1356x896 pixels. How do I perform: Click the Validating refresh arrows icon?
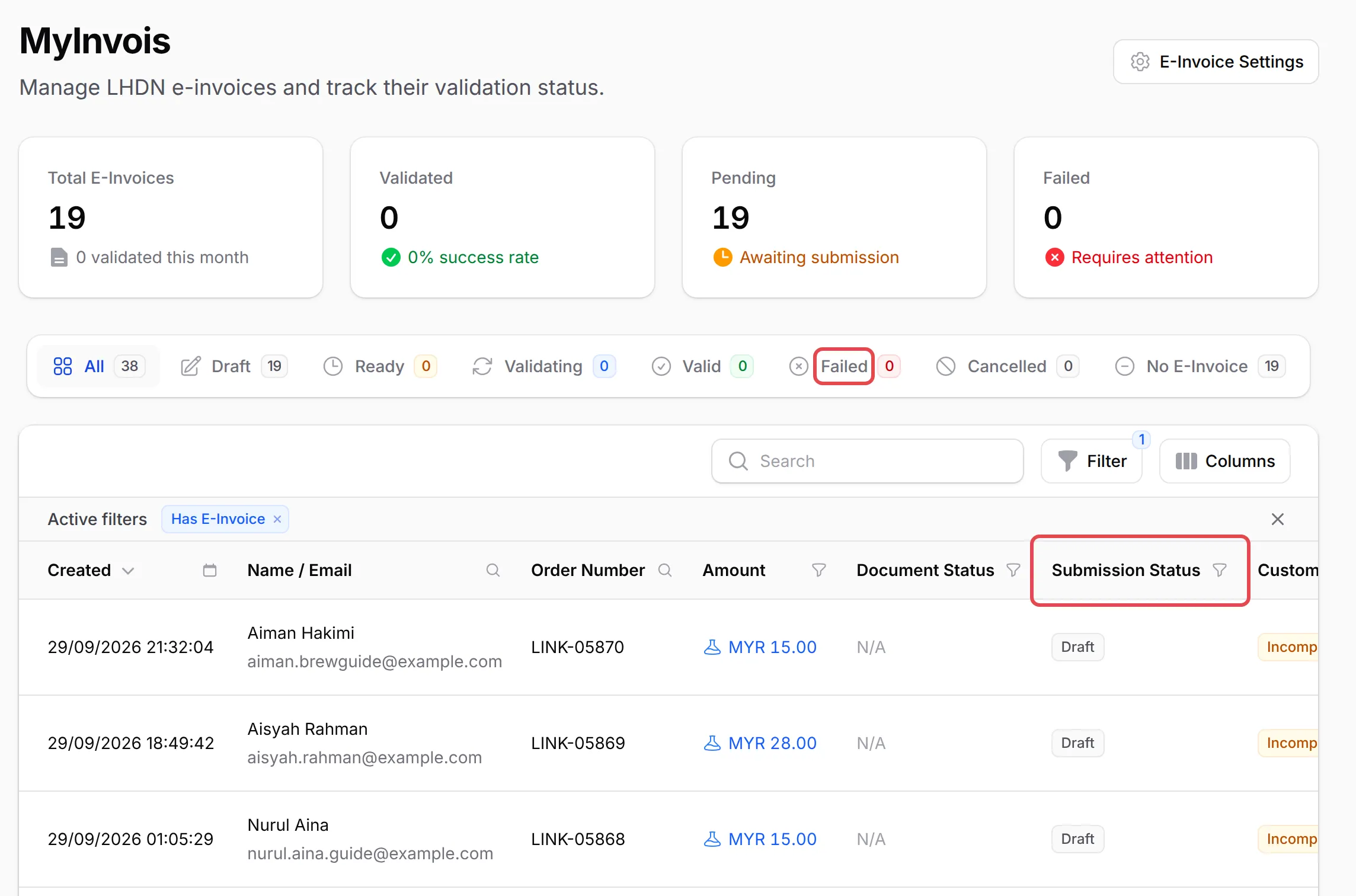point(482,366)
